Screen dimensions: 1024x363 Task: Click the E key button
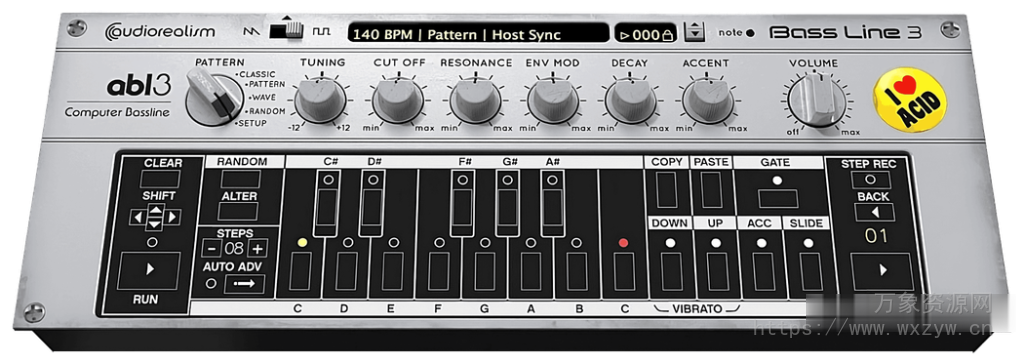coord(392,271)
